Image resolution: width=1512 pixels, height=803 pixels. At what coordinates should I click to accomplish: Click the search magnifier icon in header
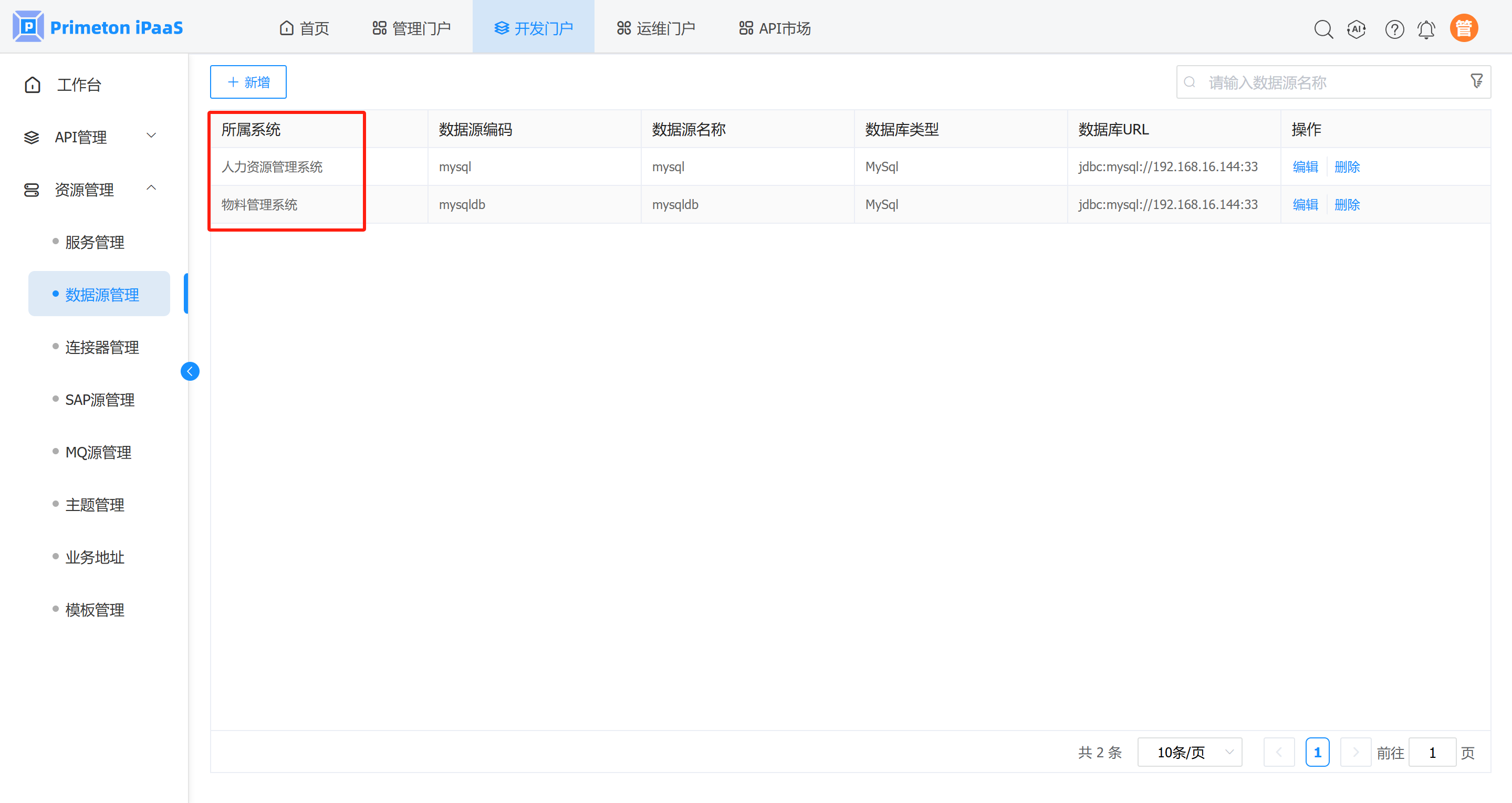point(1323,29)
